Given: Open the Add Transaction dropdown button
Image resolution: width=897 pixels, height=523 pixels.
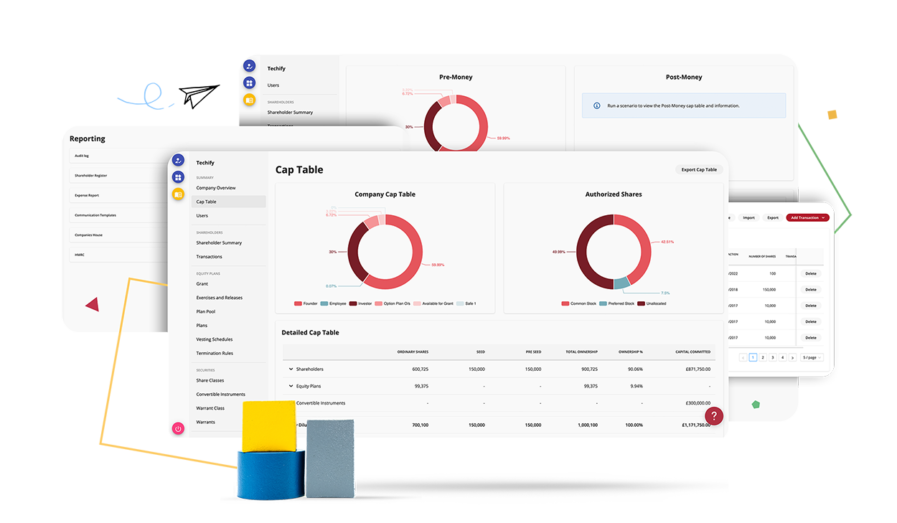Looking at the screenshot, I should (807, 217).
